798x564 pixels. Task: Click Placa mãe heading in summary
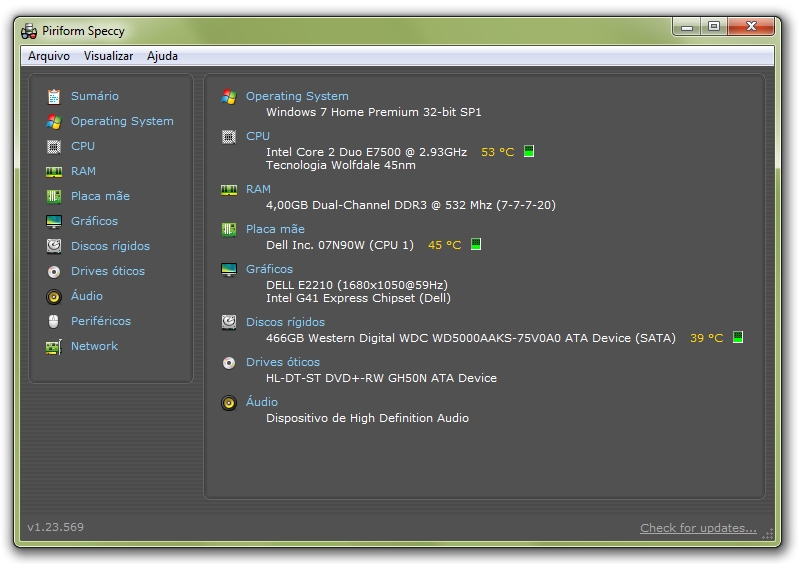click(x=275, y=229)
